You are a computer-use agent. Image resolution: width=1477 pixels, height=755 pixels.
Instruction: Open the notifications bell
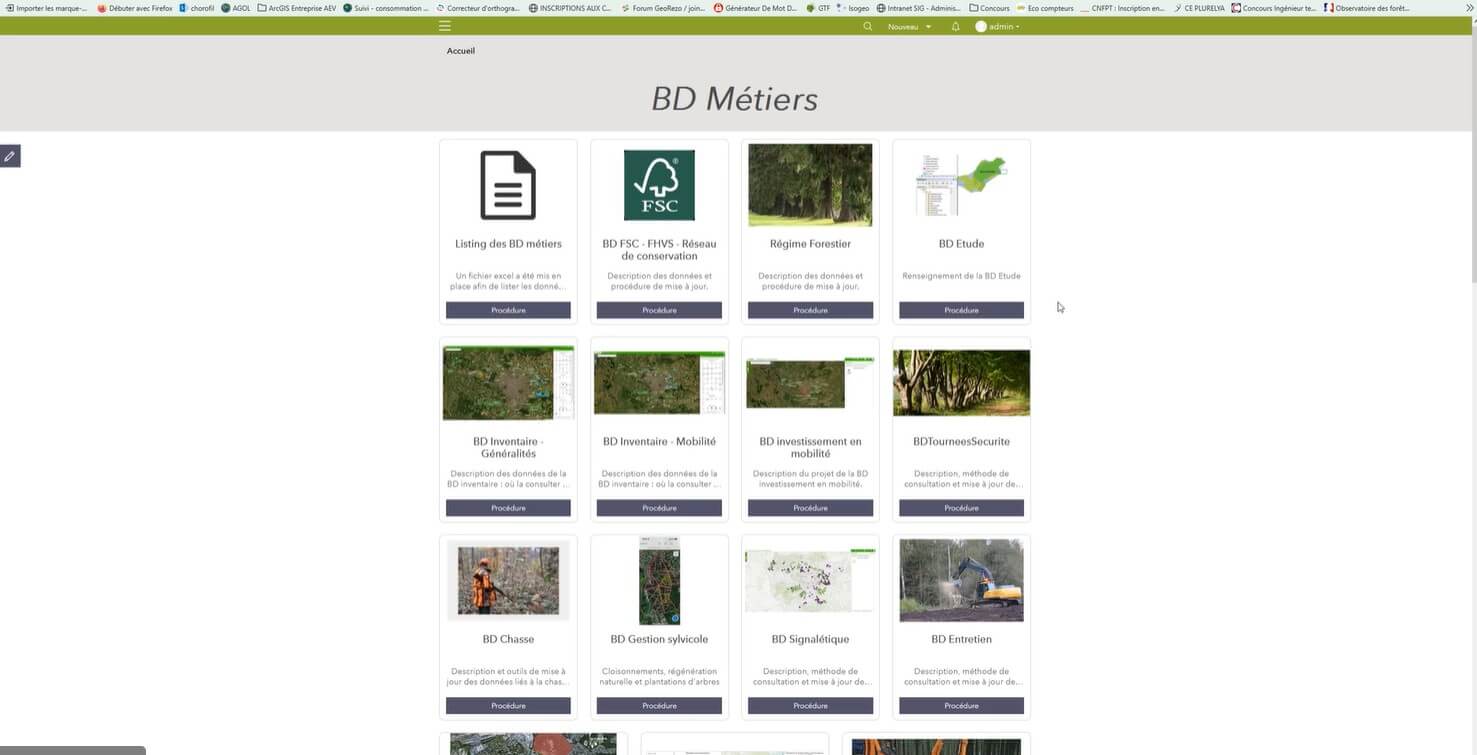tap(955, 27)
